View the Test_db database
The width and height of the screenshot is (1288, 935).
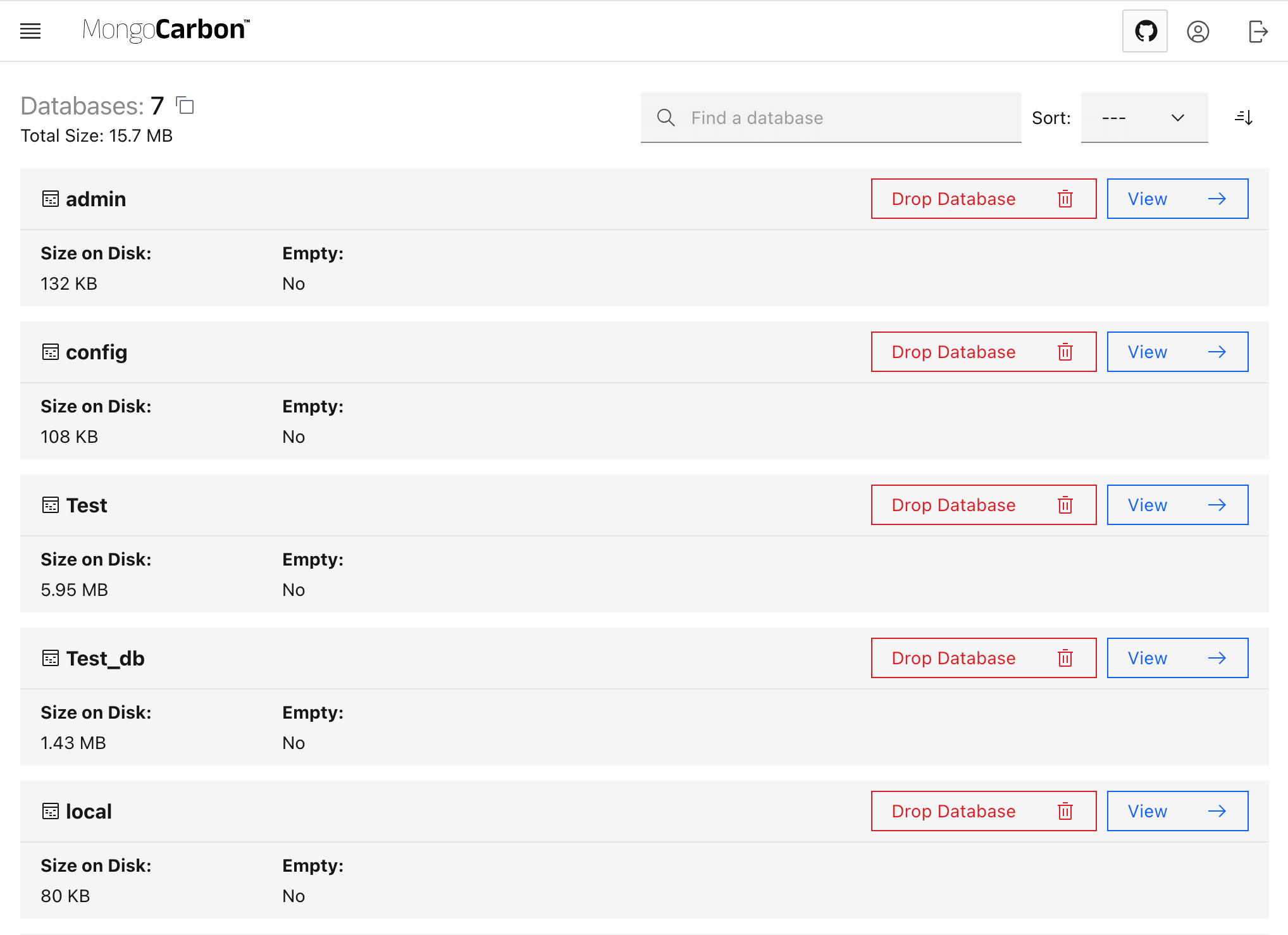[1177, 658]
